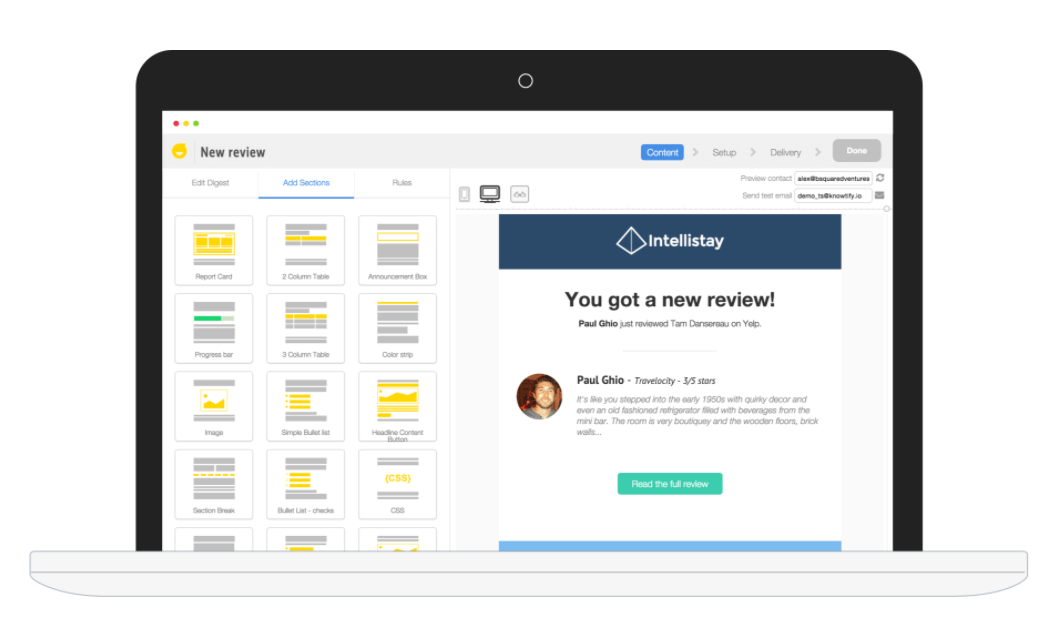This screenshot has height=624, width=1043.
Task: Send test email via envelope icon
Action: [x=880, y=196]
